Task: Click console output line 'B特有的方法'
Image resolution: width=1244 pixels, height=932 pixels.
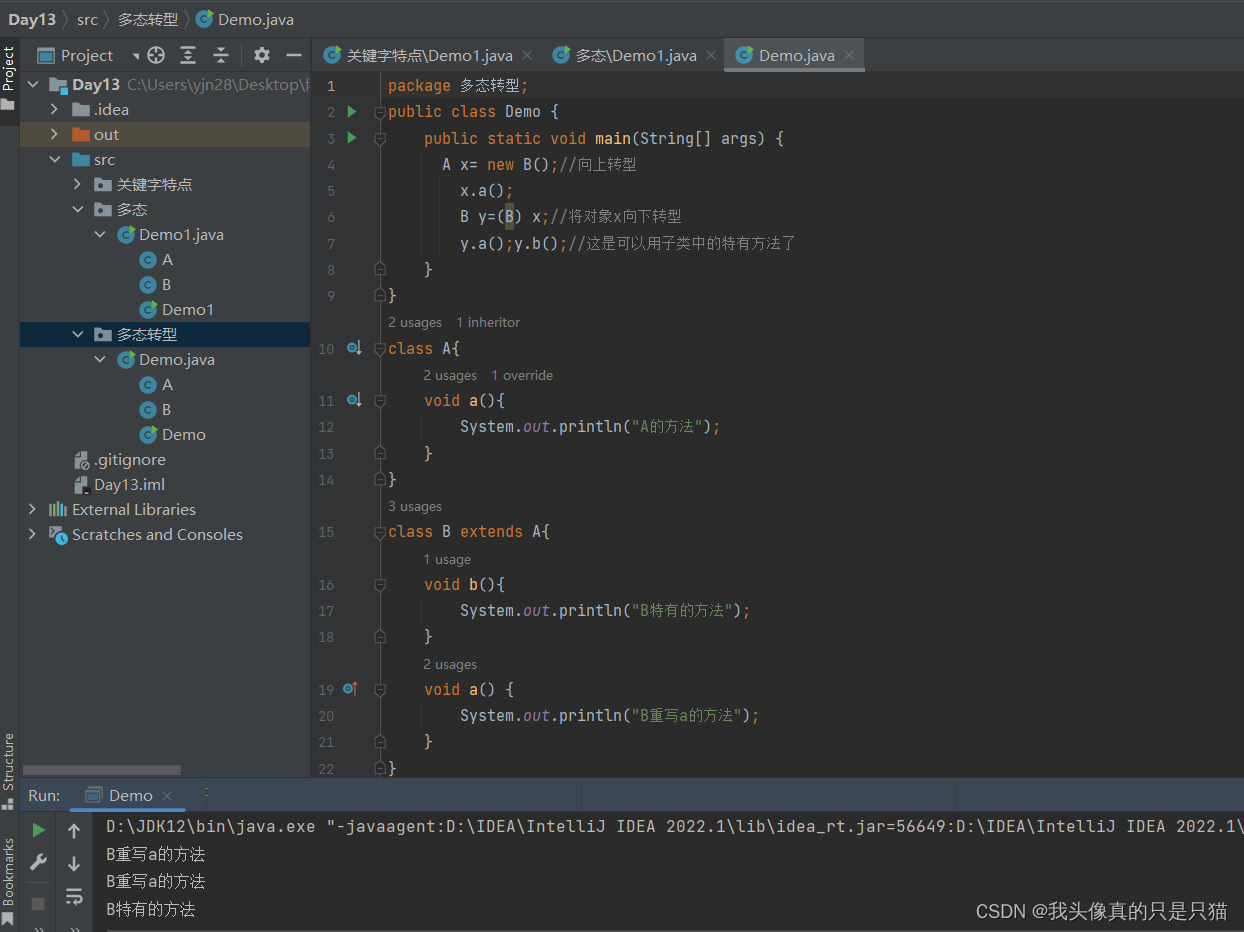Action: coord(150,910)
